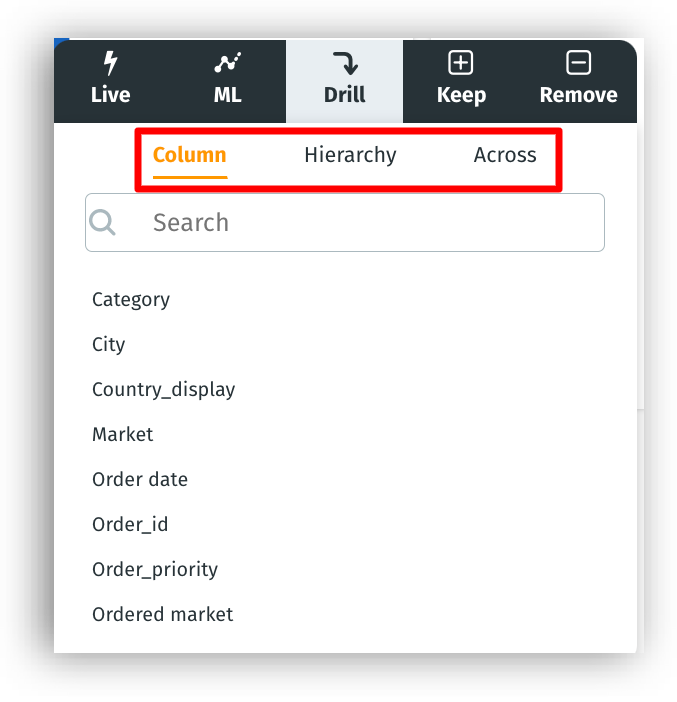Select the Order_id column
The image size is (677, 702).
coord(130,525)
